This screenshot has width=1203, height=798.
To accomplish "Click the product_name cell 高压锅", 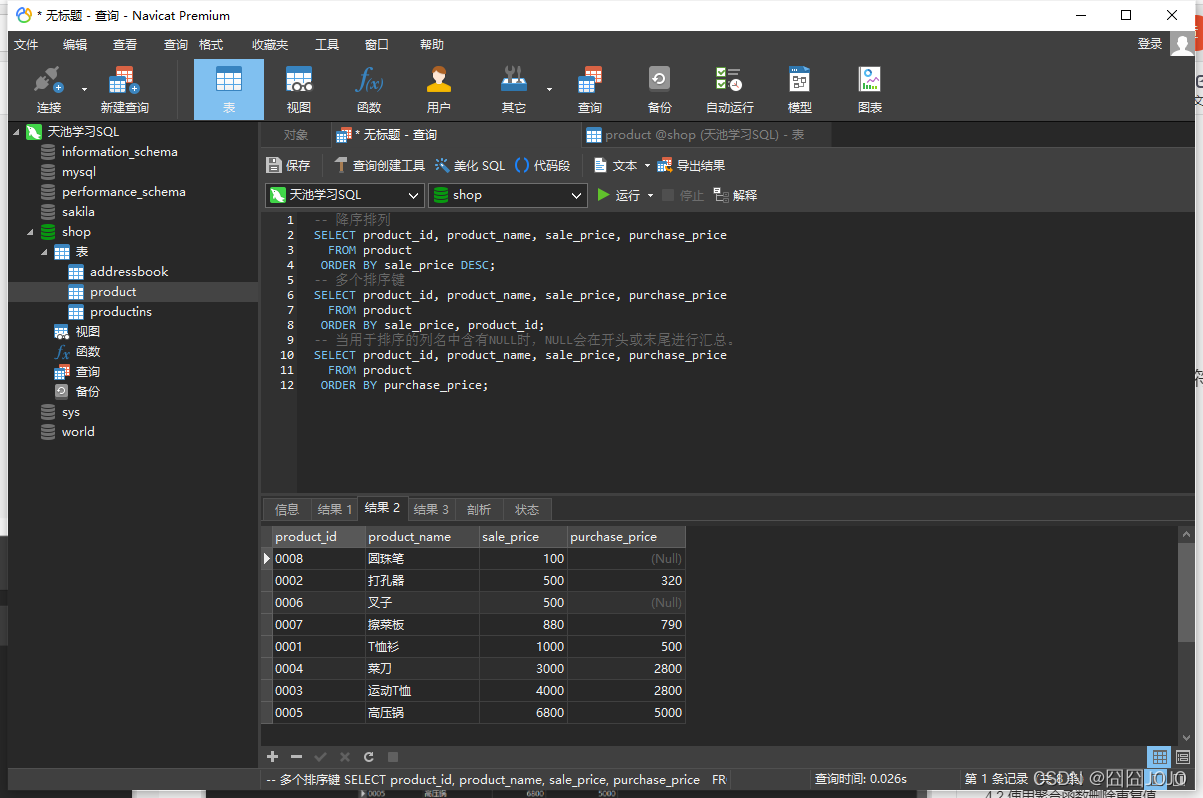I will [423, 713].
